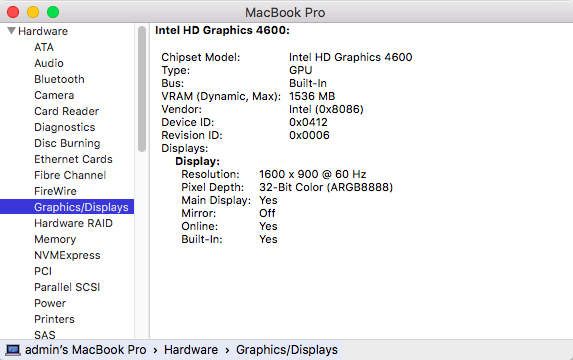The width and height of the screenshot is (573, 360).
Task: Click the Hardware category label in sidebar
Action: tap(43, 31)
